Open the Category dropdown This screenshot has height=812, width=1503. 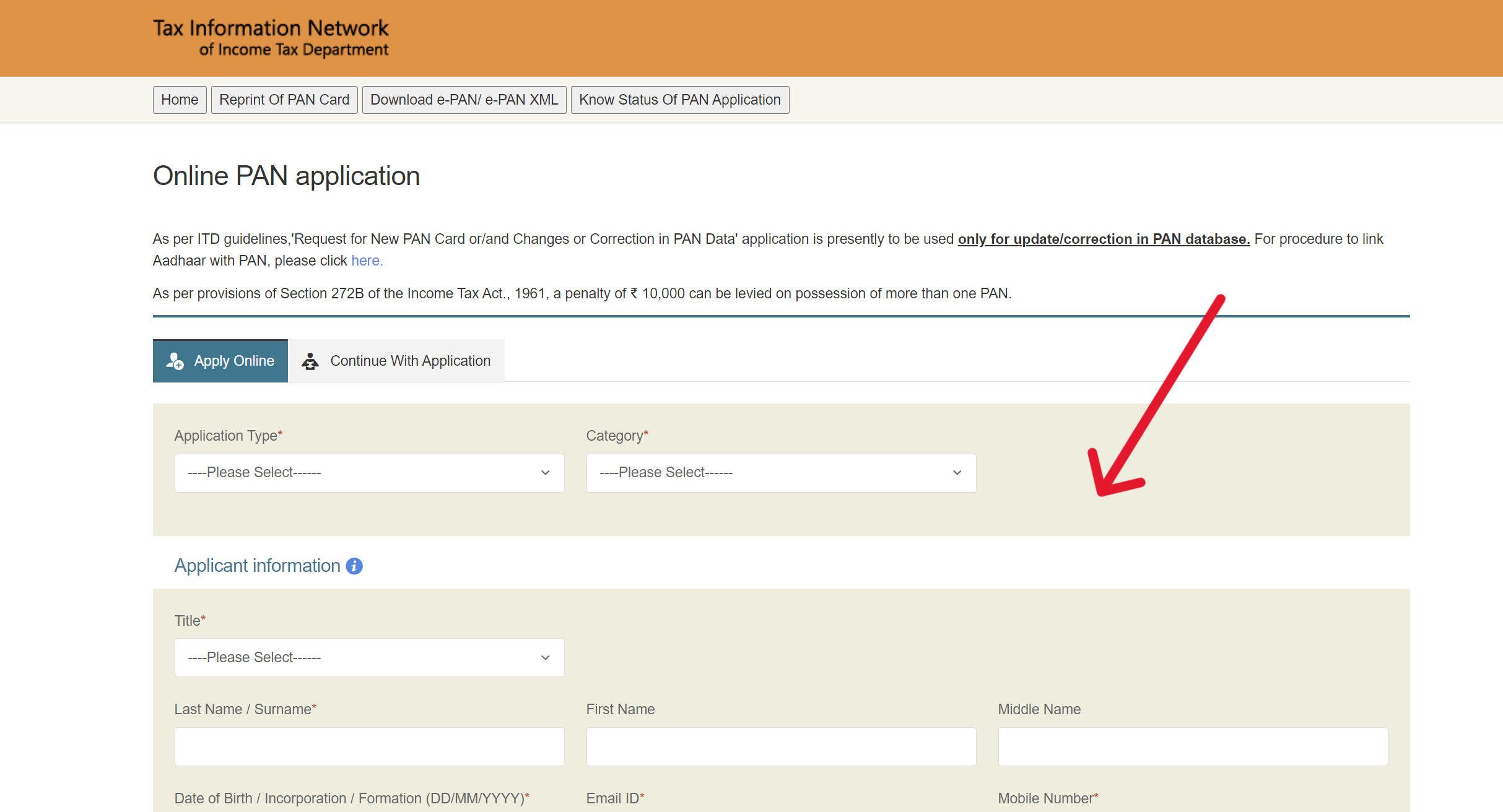[x=780, y=473]
